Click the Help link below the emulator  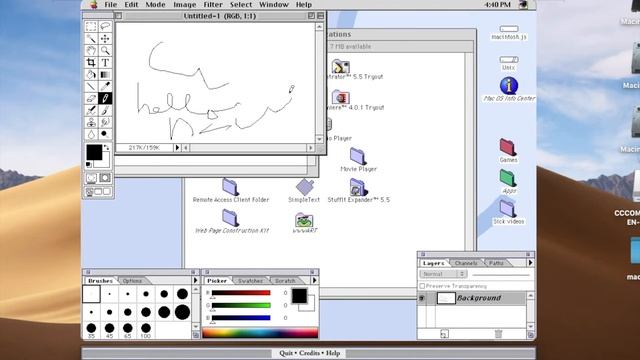(x=333, y=353)
